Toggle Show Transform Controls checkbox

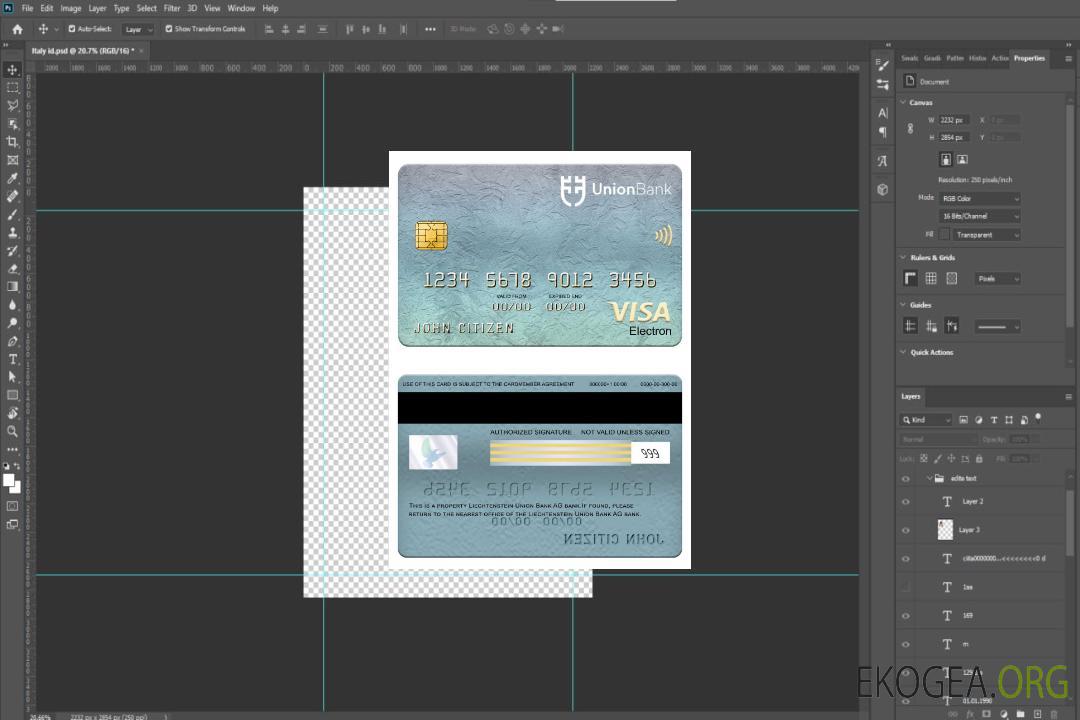(x=169, y=29)
